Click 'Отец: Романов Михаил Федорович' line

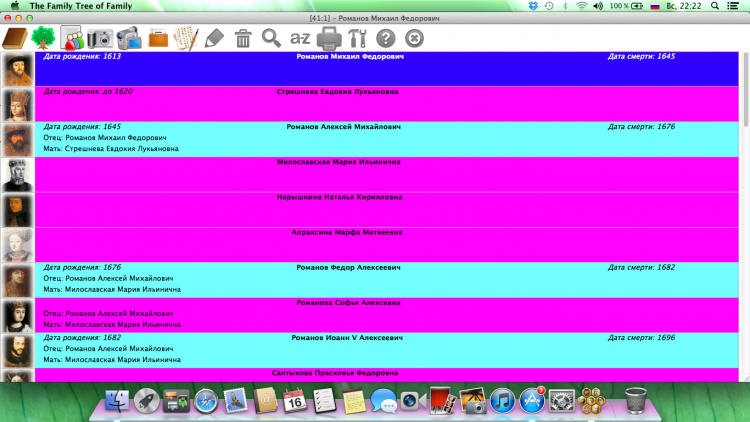tap(105, 138)
